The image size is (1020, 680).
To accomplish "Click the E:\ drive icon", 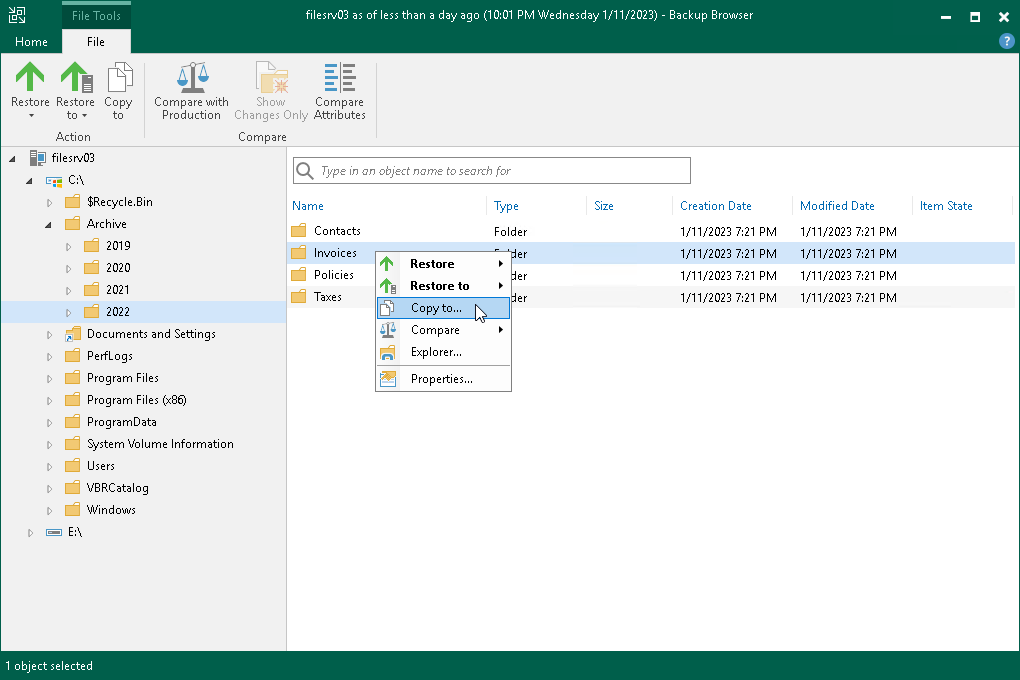I will point(55,532).
